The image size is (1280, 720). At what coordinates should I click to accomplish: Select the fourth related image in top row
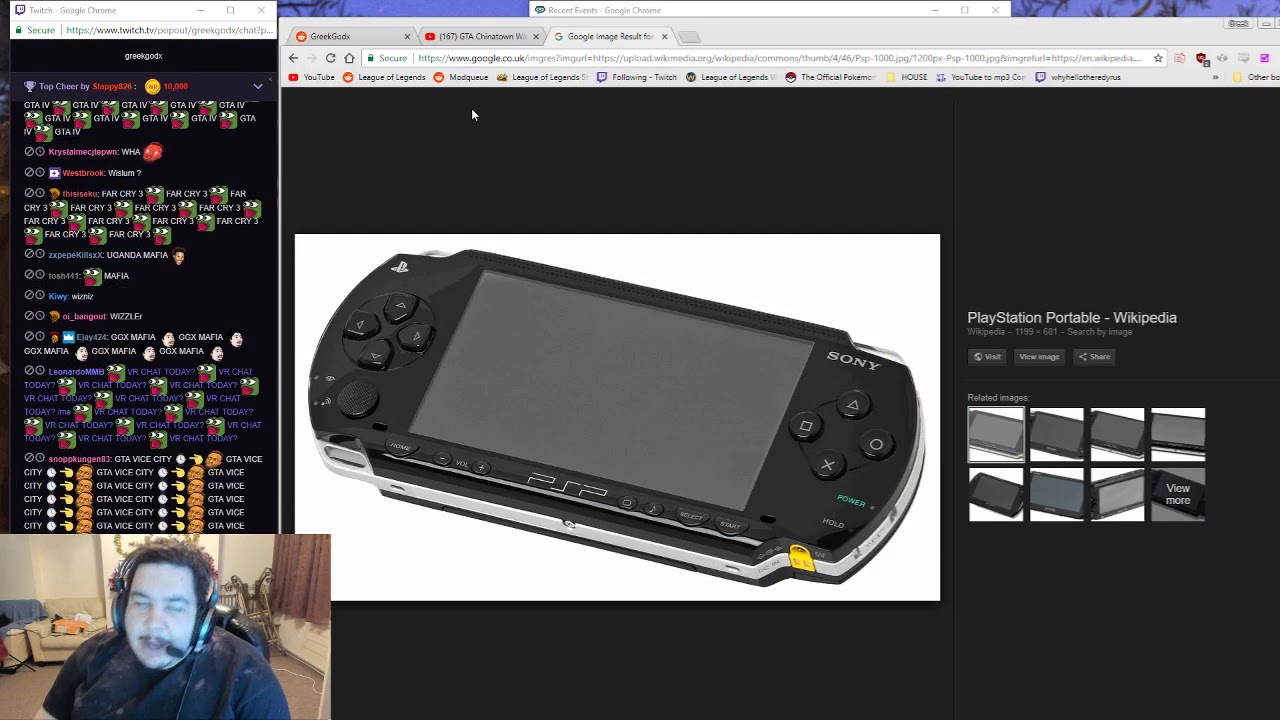click(x=1178, y=434)
